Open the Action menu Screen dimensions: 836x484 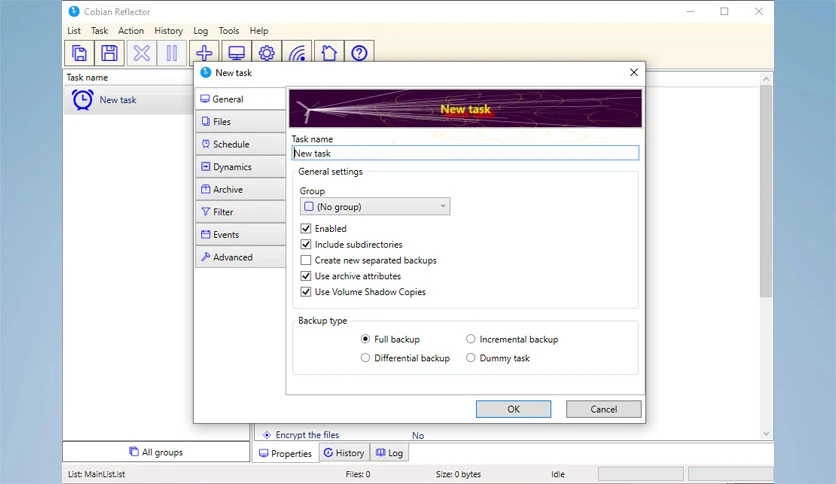(x=131, y=30)
